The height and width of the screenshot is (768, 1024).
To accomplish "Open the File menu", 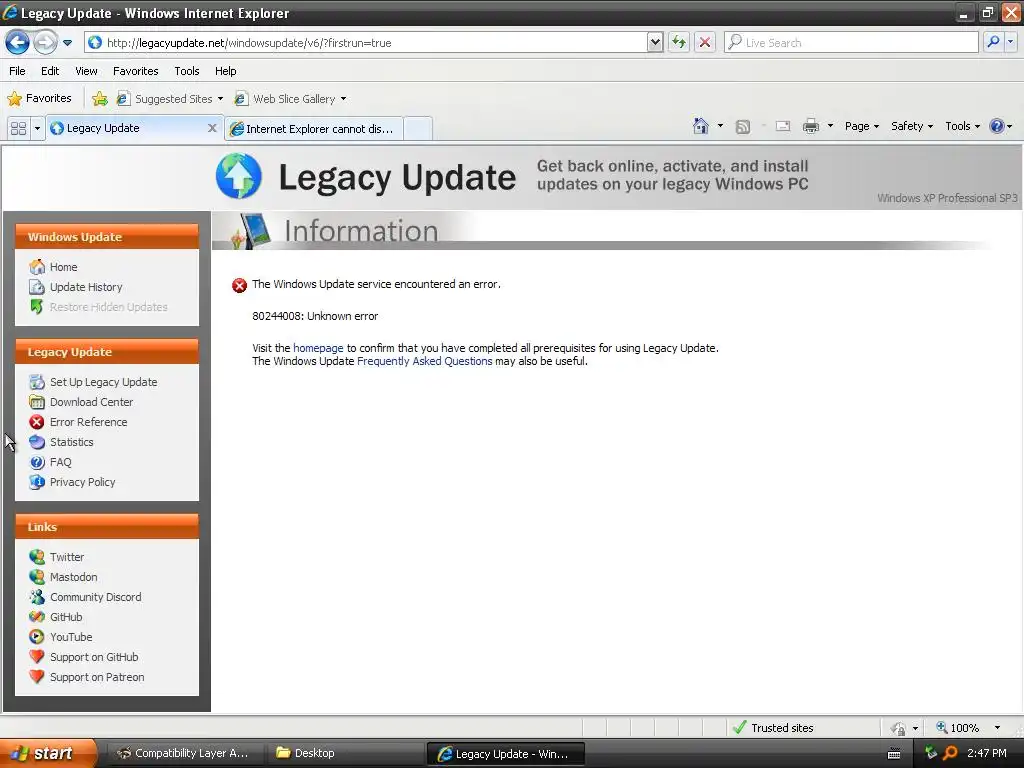I will click(x=17, y=71).
